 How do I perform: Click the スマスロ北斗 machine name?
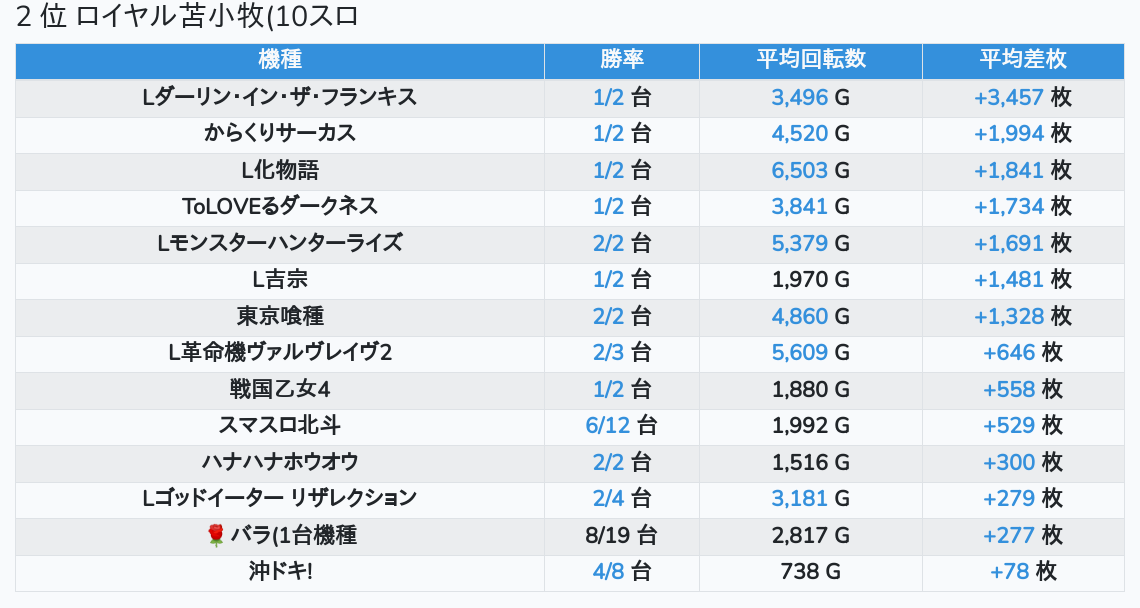tap(280, 426)
